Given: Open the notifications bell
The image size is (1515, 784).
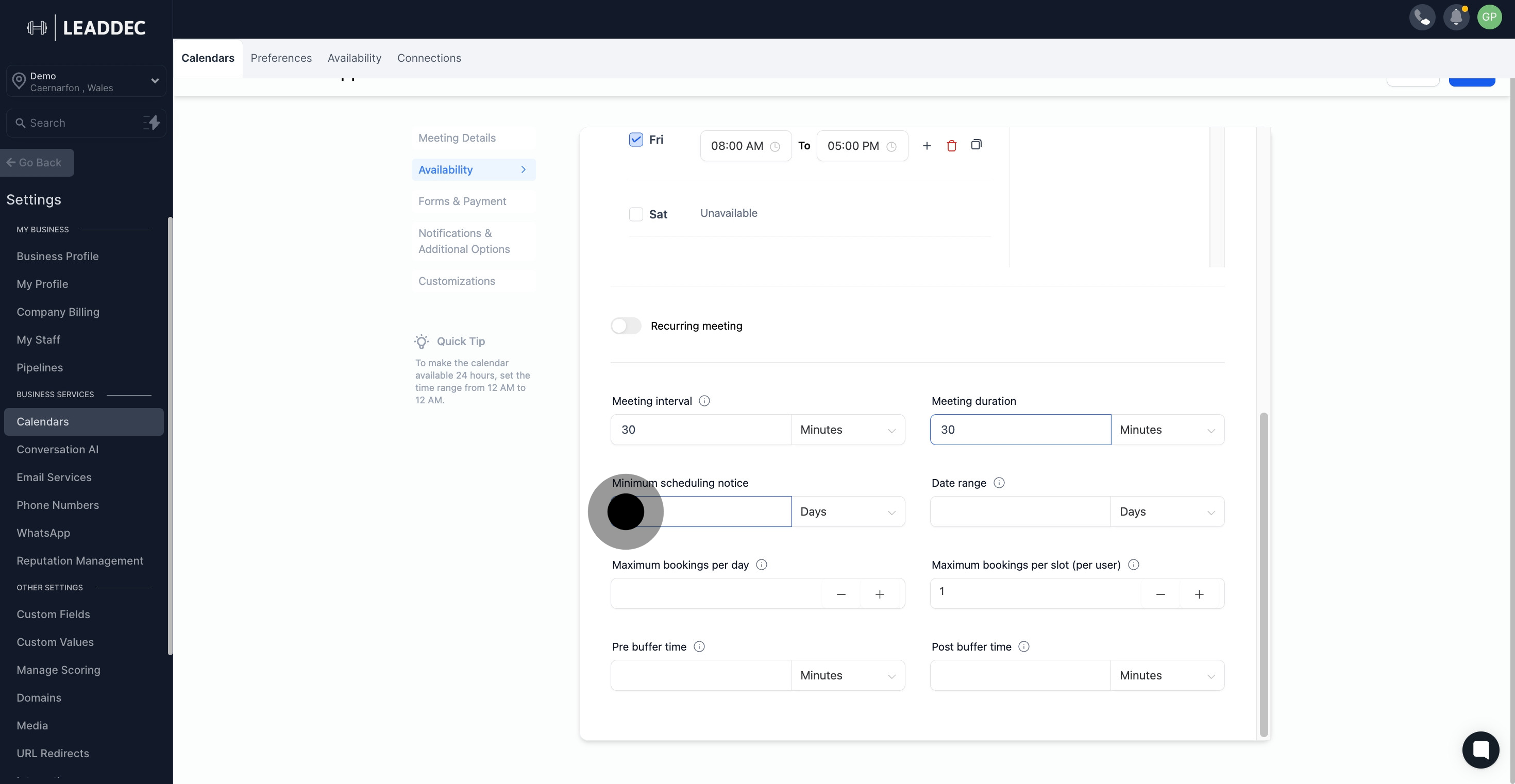Looking at the screenshot, I should coord(1456,17).
